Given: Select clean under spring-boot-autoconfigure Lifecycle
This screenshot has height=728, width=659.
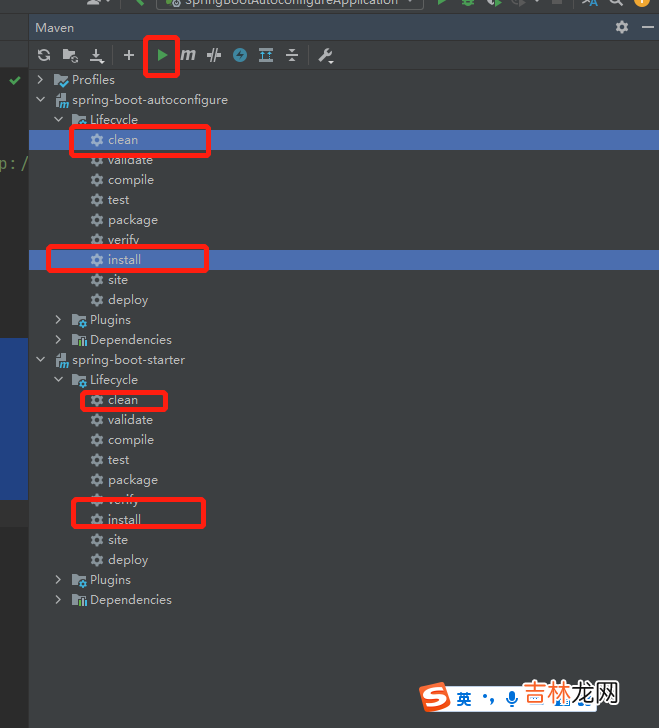Looking at the screenshot, I should click(122, 140).
